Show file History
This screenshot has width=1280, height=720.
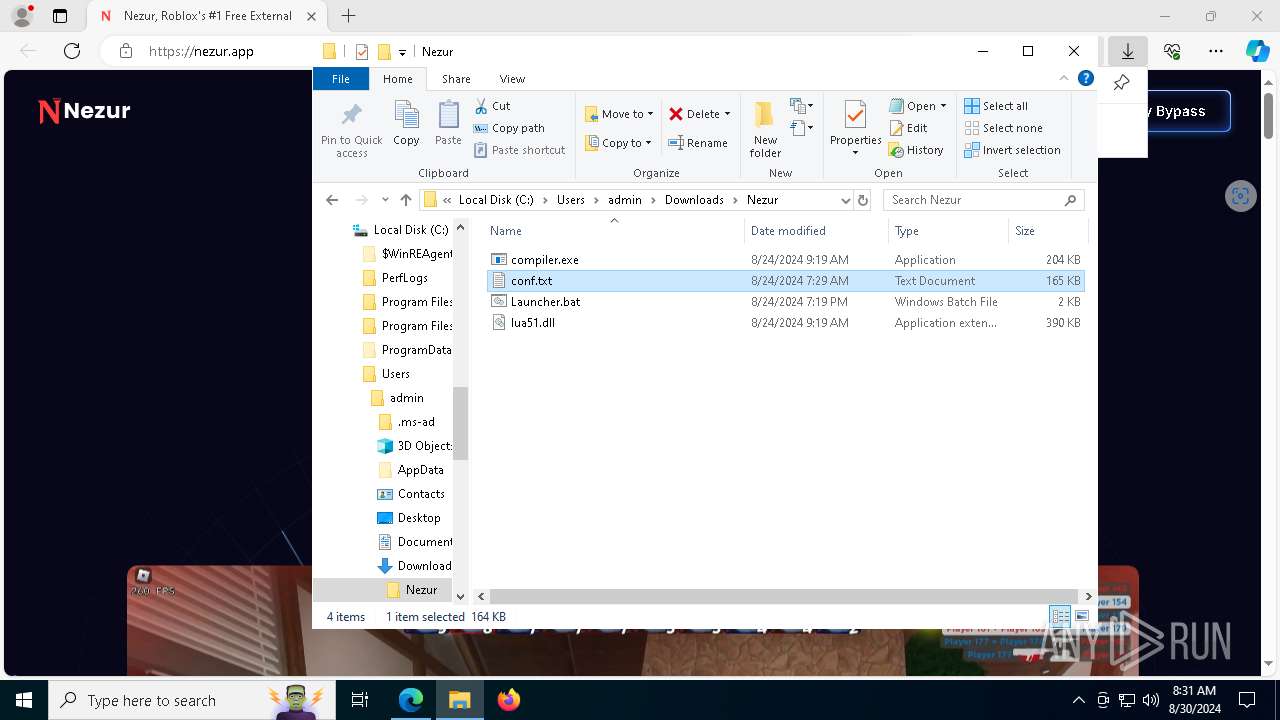pyautogui.click(x=916, y=150)
